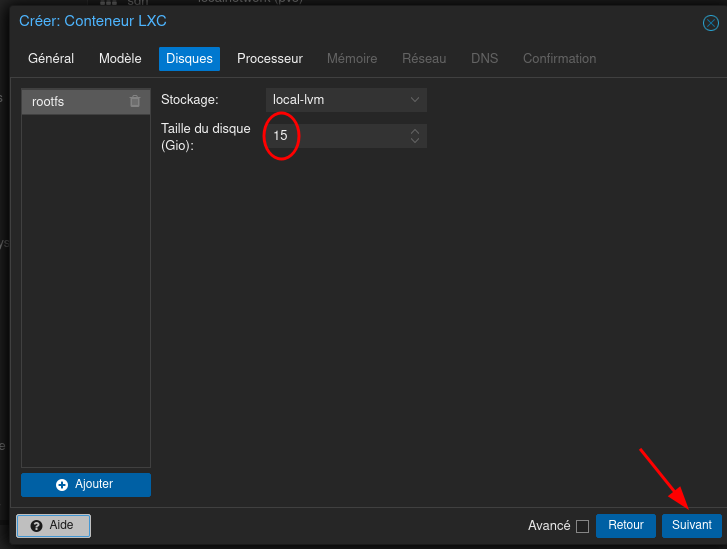
Task: Go to the Confirmation tab
Action: coord(559,59)
